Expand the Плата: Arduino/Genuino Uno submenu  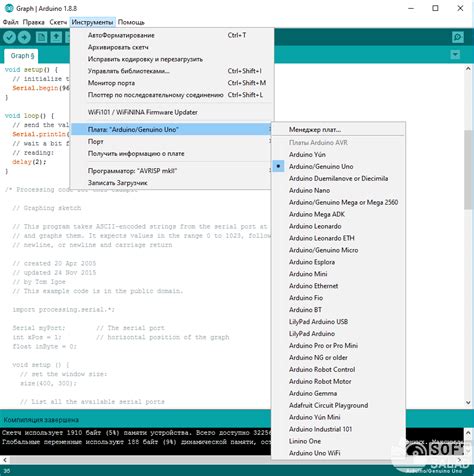[x=172, y=130]
